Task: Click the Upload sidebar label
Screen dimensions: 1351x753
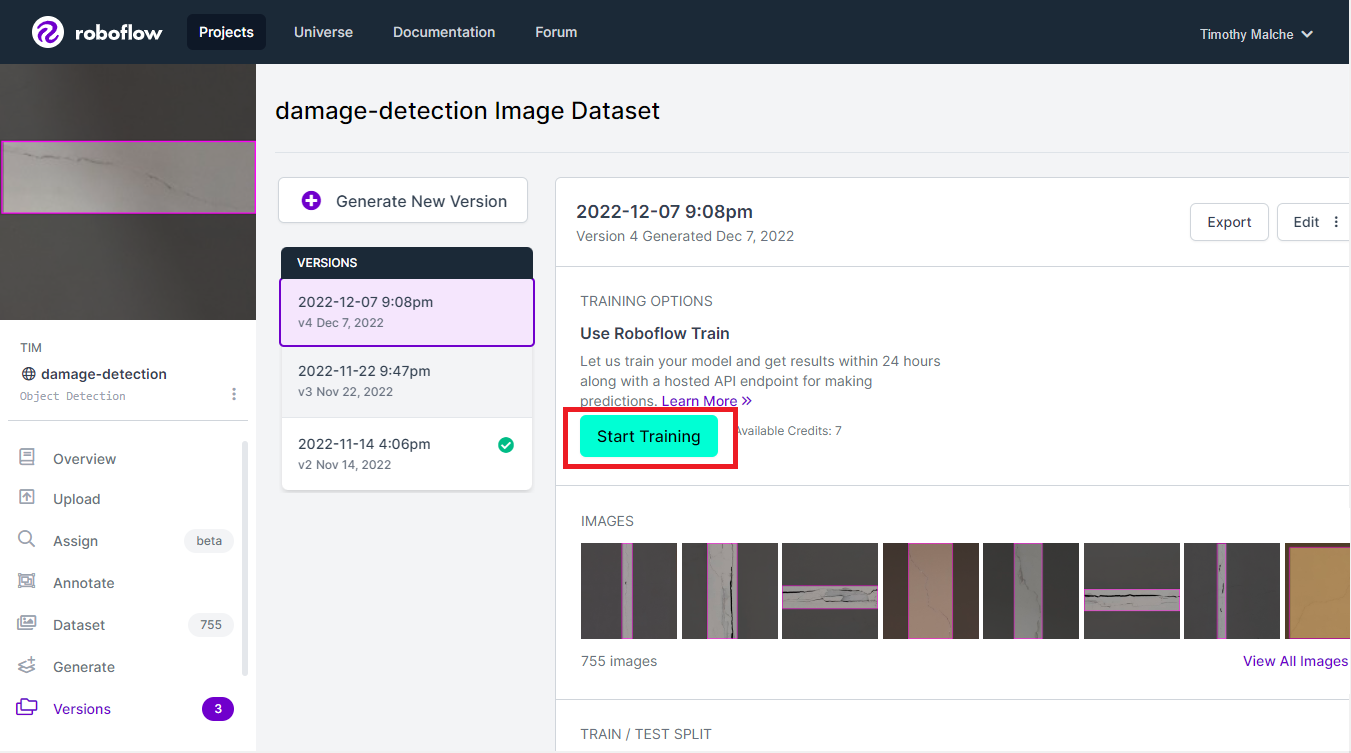Action: (x=77, y=499)
